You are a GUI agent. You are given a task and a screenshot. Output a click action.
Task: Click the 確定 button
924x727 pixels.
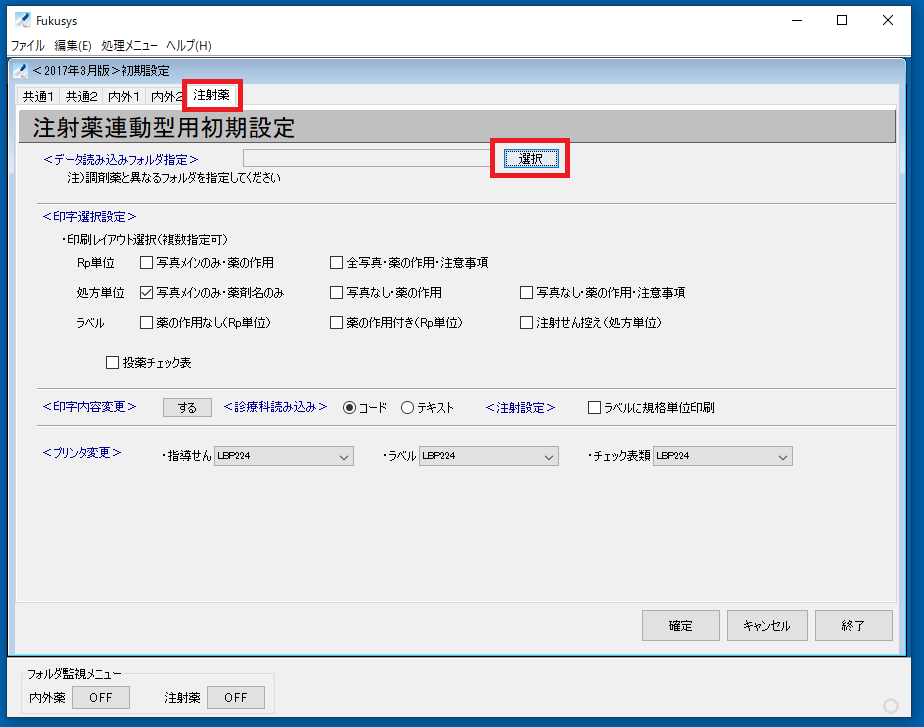(681, 626)
